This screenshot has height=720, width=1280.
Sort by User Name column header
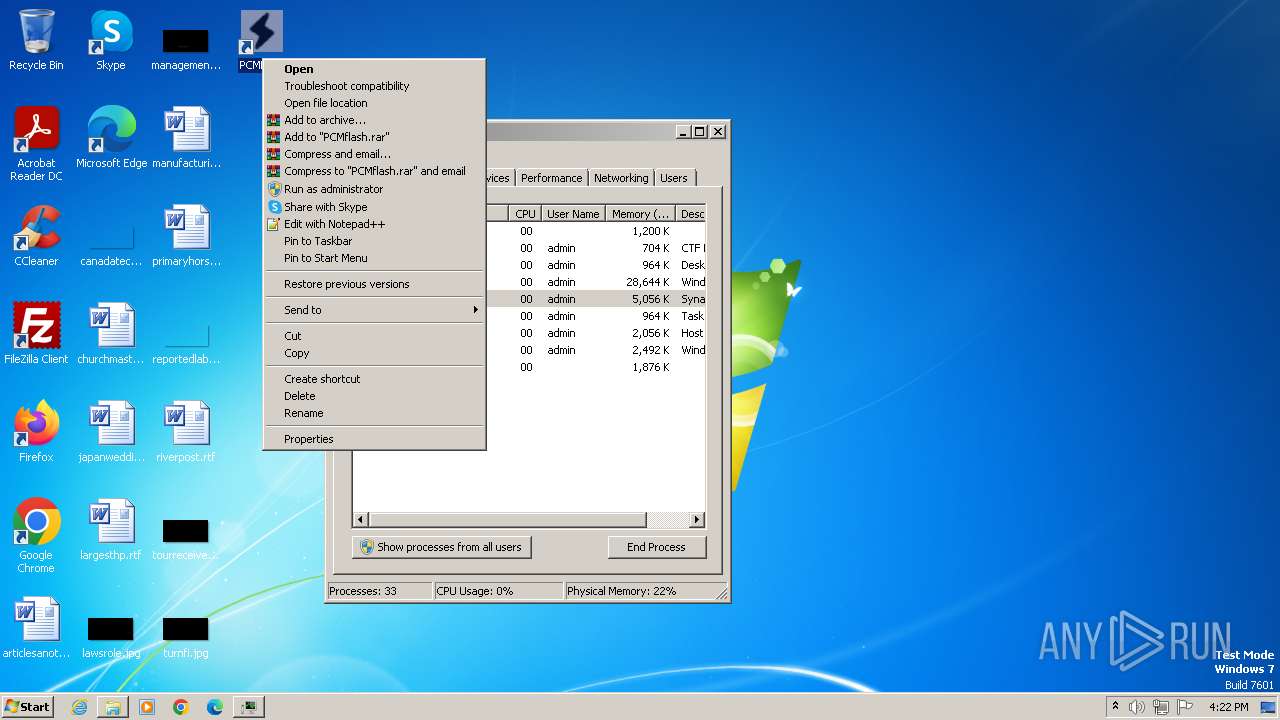pos(573,214)
